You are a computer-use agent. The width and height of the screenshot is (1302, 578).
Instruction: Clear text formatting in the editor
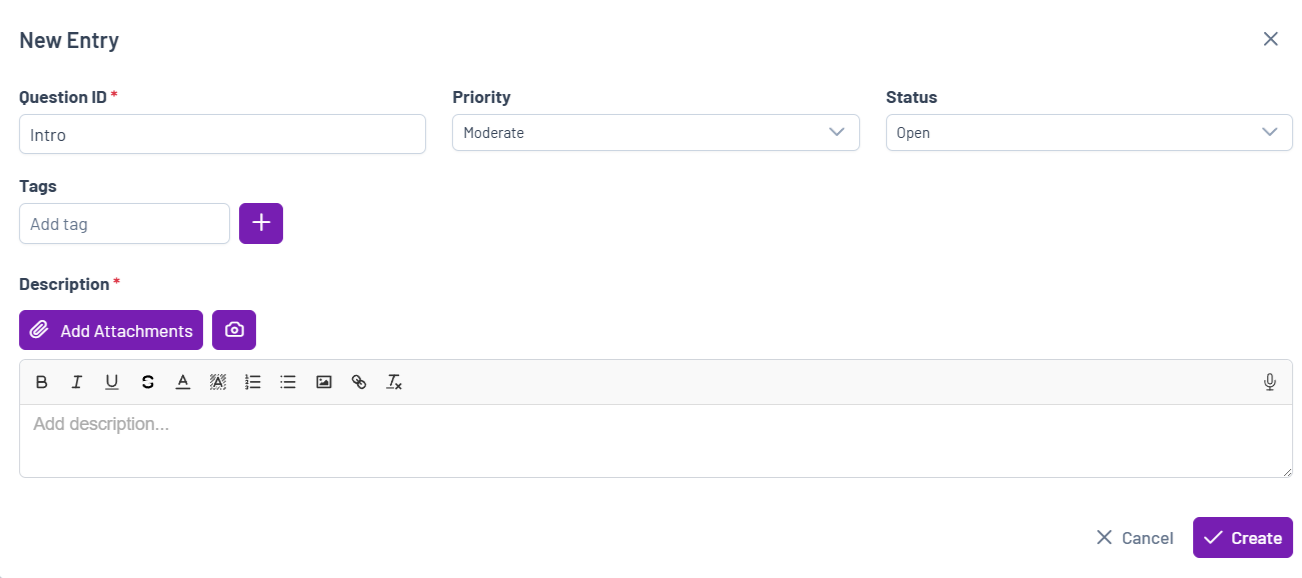394,382
